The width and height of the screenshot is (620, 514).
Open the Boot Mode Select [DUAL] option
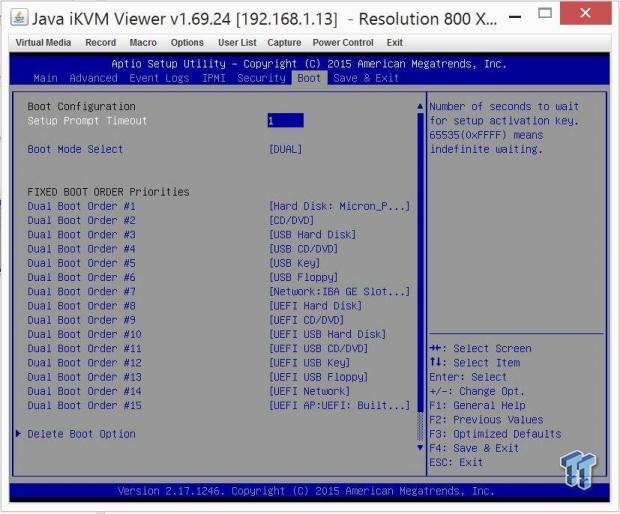coord(285,149)
